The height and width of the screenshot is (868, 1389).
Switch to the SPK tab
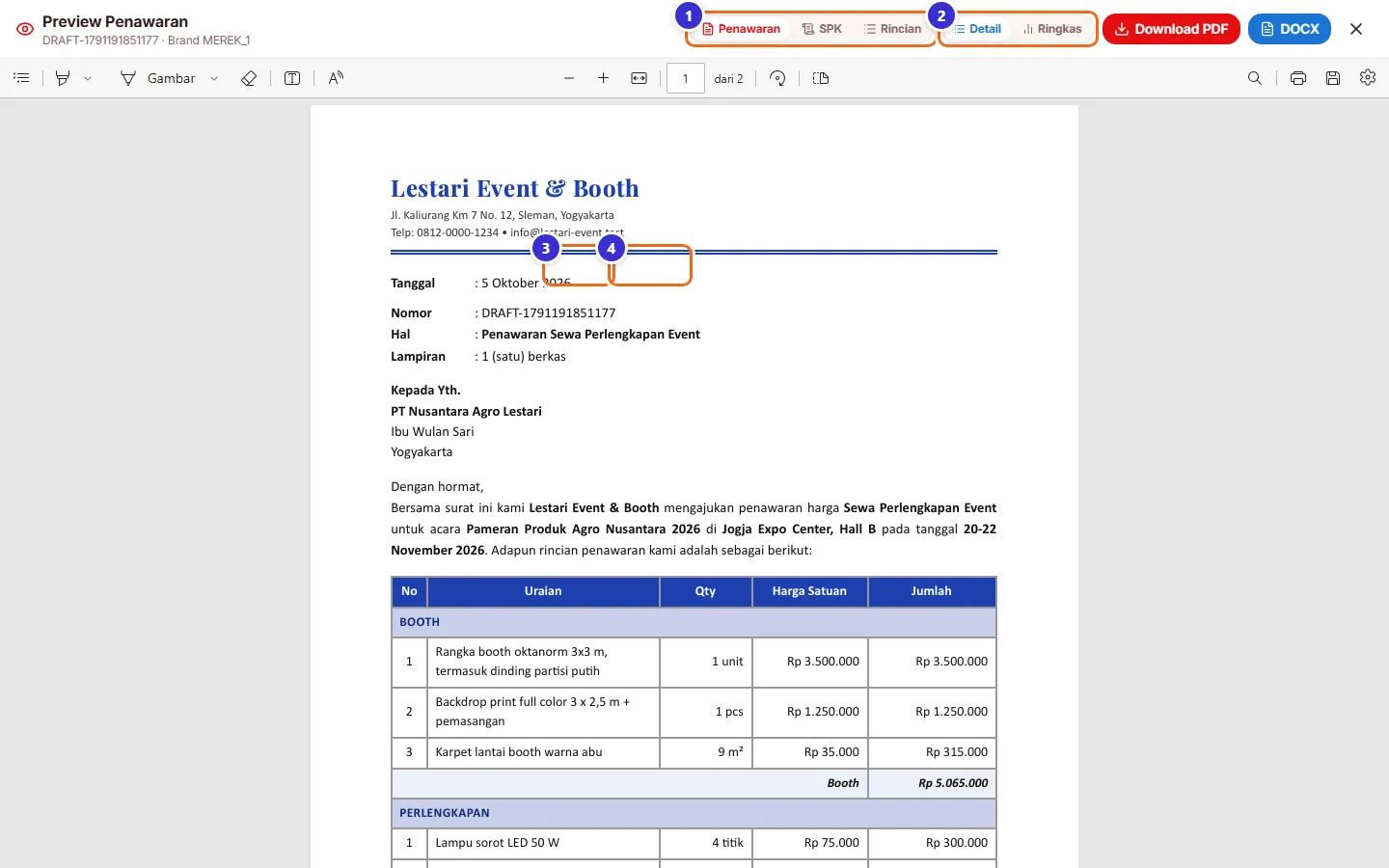(x=822, y=29)
